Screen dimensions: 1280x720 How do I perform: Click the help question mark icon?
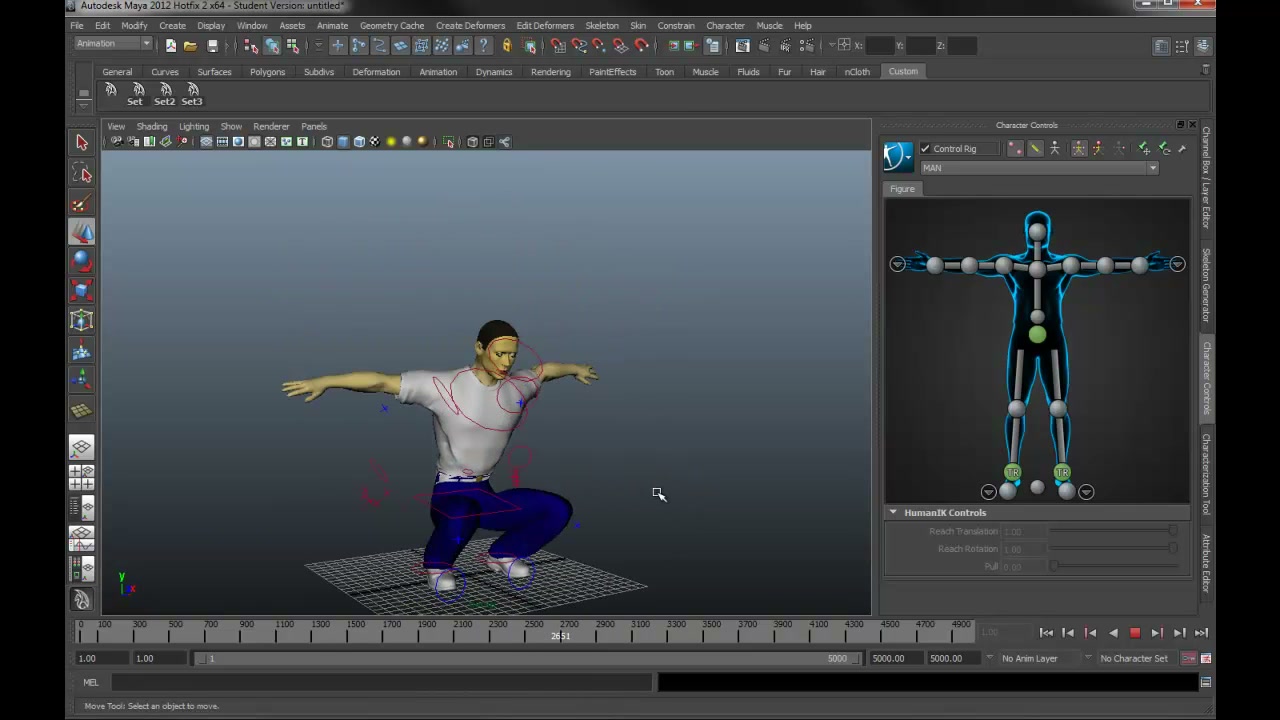click(x=484, y=45)
